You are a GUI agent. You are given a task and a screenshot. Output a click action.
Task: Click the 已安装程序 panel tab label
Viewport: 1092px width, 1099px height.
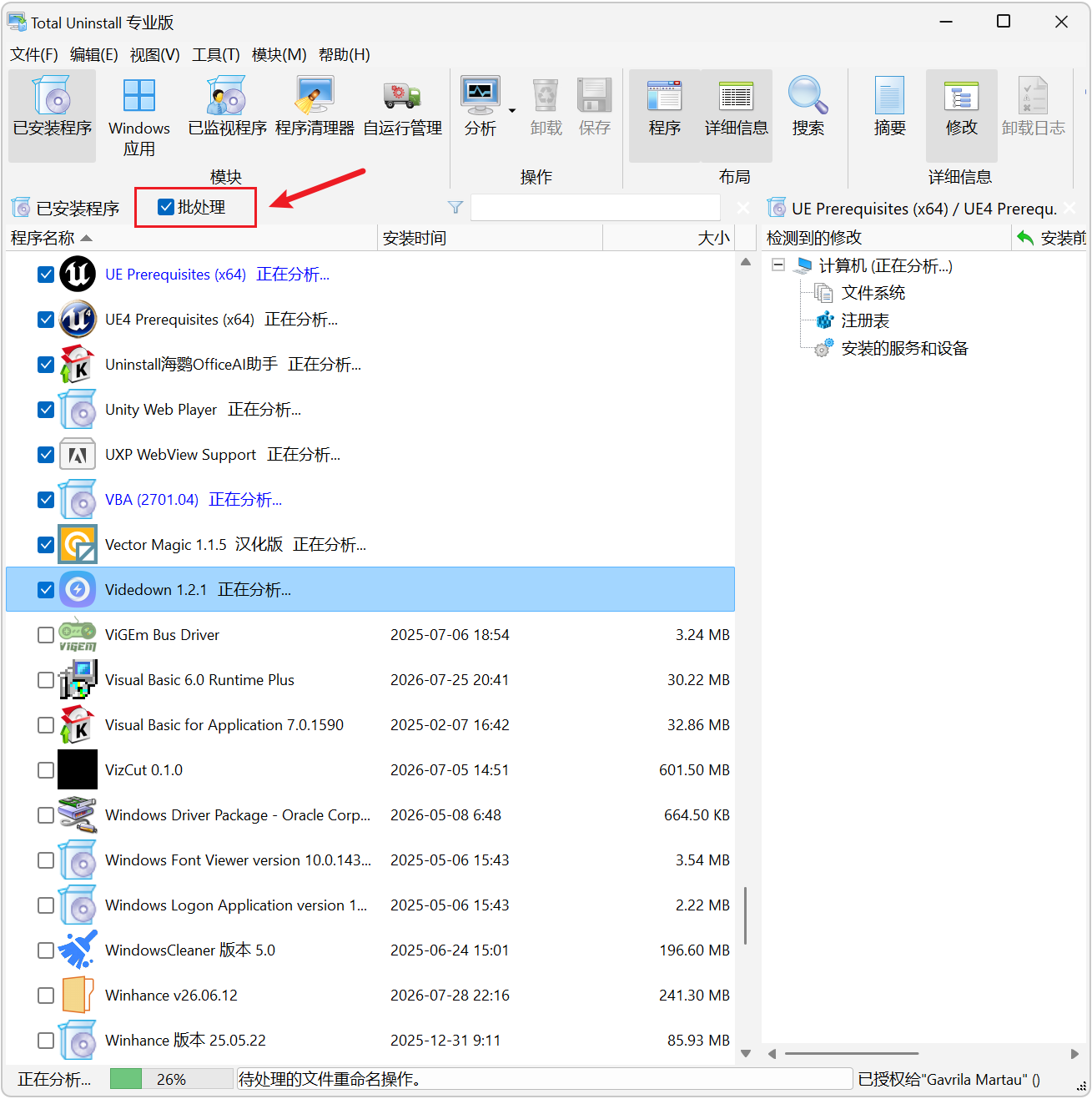78,208
